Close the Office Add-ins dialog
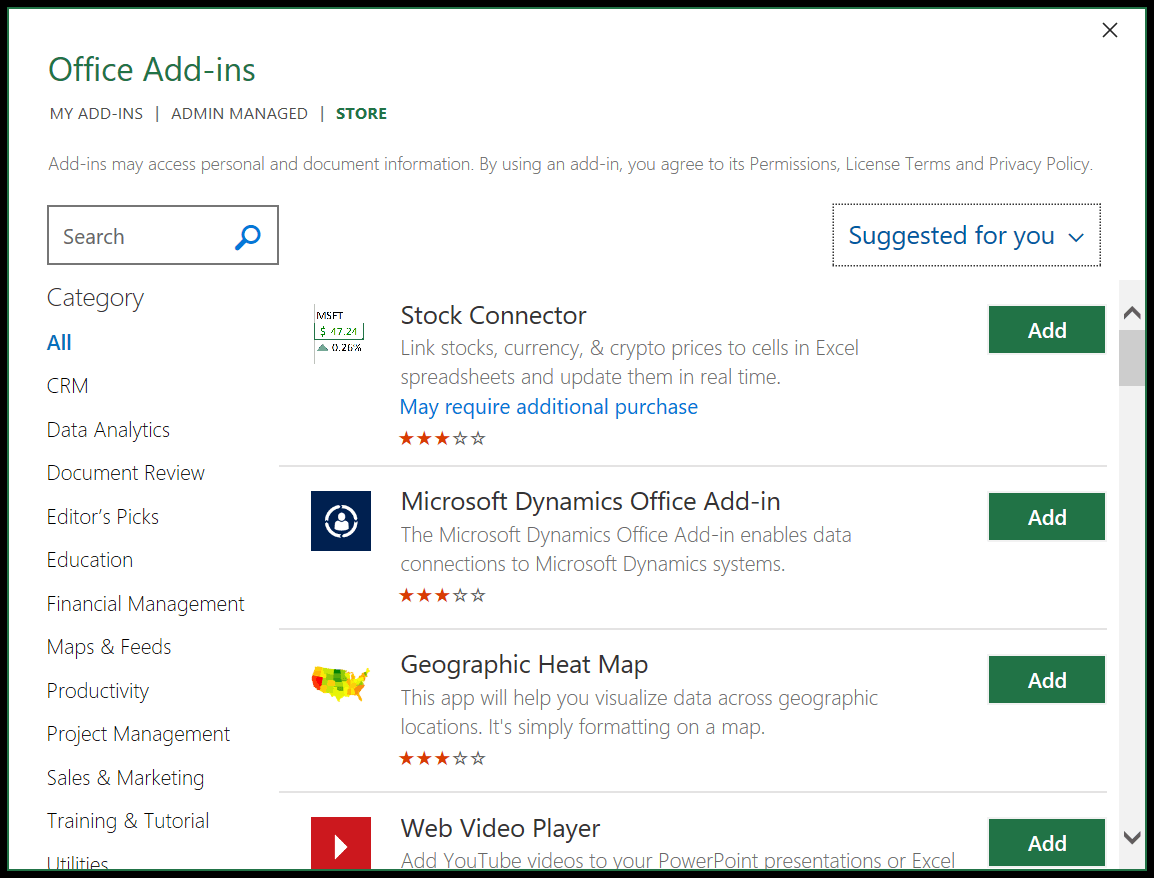The width and height of the screenshot is (1154, 878). pyautogui.click(x=1110, y=30)
